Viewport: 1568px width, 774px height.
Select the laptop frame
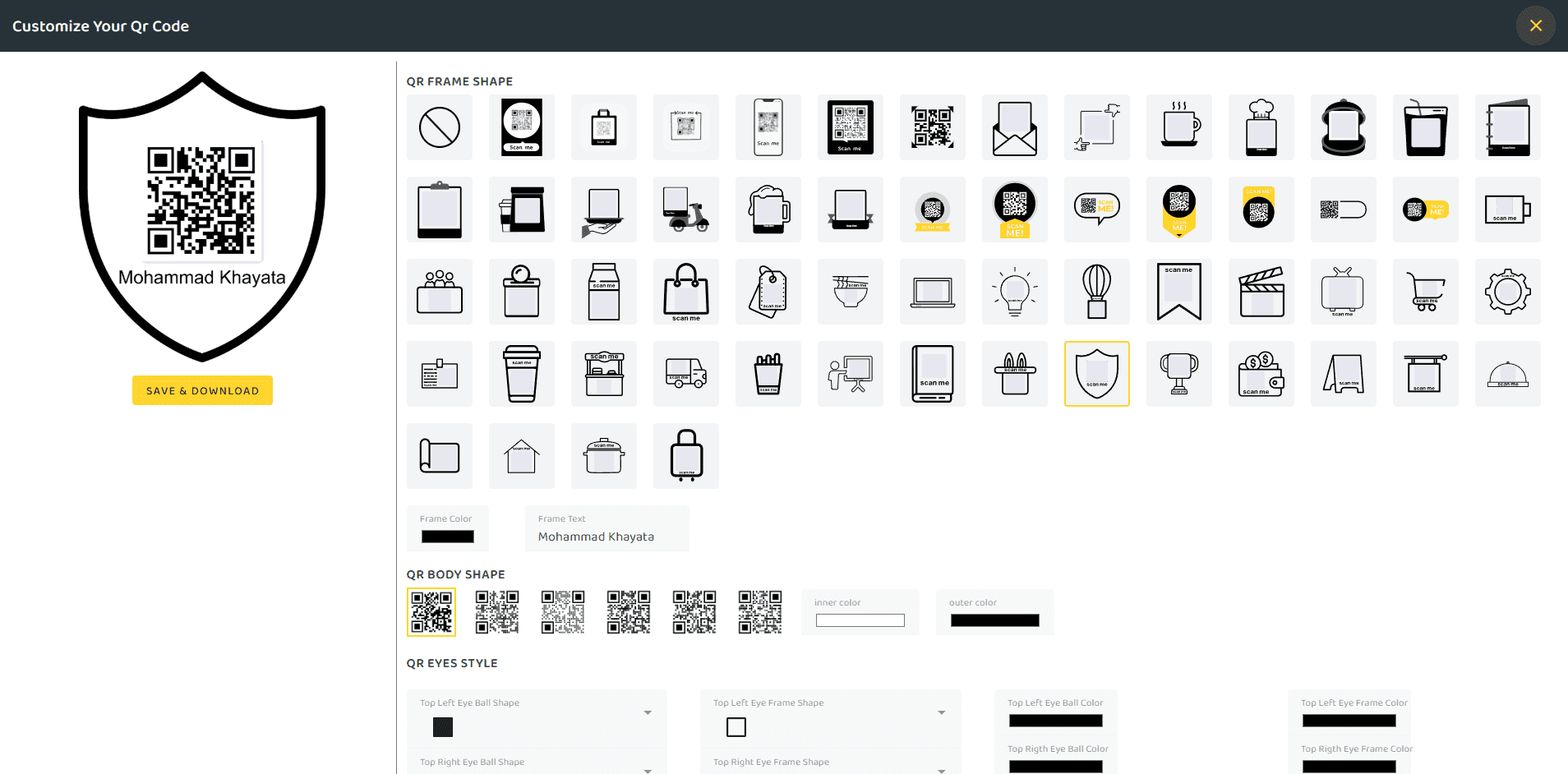933,292
